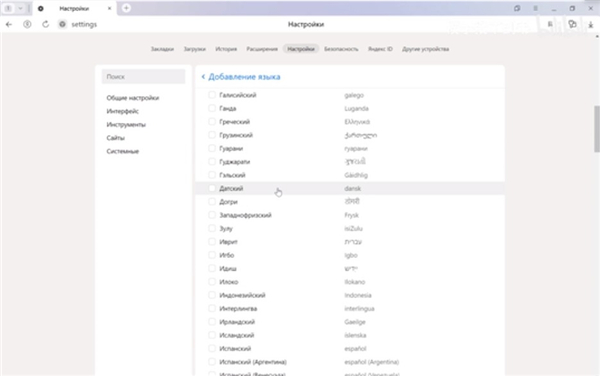The image size is (600, 376).
Task: Close the Настройки tab with X
Action: (x=109, y=8)
